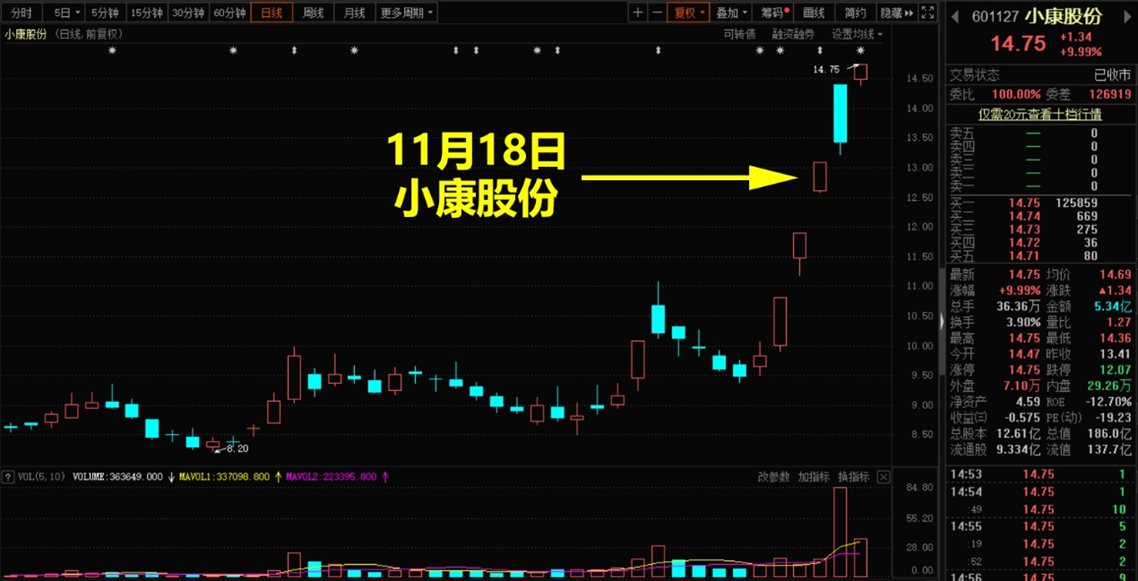The image size is (1138, 581).
Task: Go to previous stock arrow beside 601127
Action: [957, 16]
